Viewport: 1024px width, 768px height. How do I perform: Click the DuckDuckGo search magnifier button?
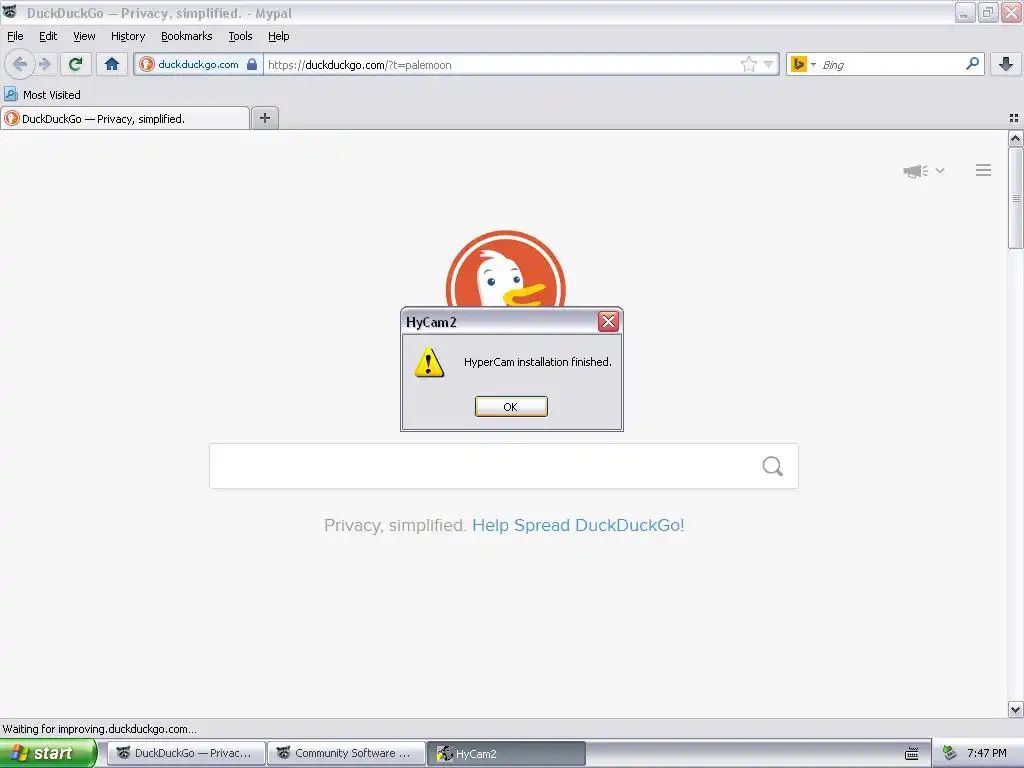click(x=773, y=466)
